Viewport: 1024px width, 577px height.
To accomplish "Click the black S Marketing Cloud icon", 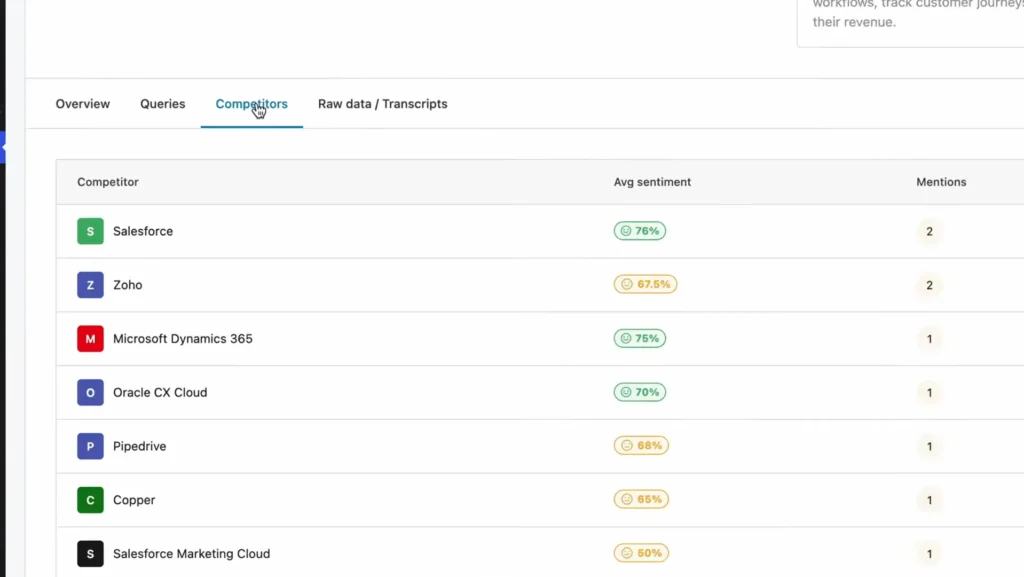I will (x=90, y=554).
